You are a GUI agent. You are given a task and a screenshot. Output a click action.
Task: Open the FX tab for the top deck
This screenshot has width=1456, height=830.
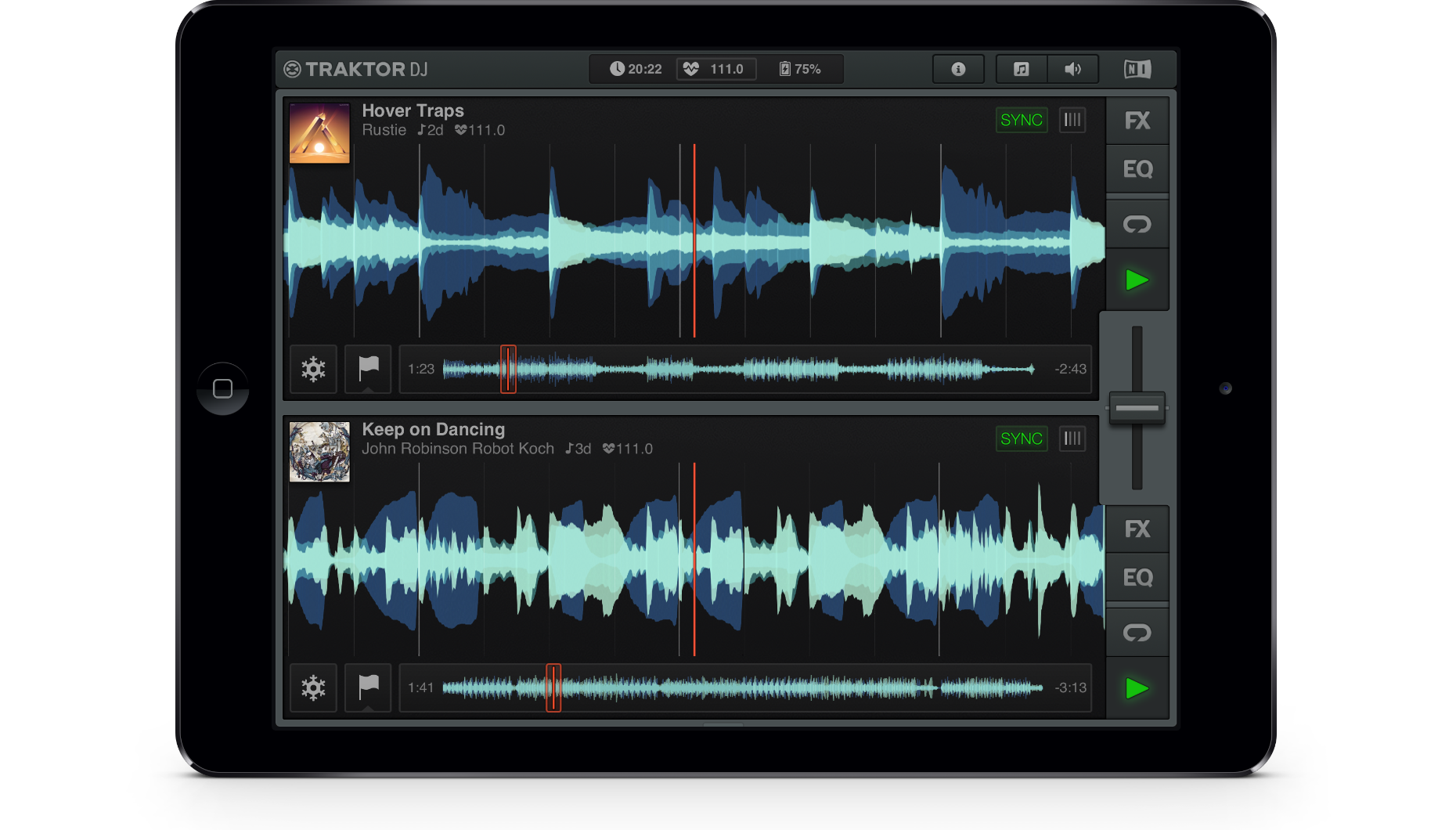point(1137,121)
